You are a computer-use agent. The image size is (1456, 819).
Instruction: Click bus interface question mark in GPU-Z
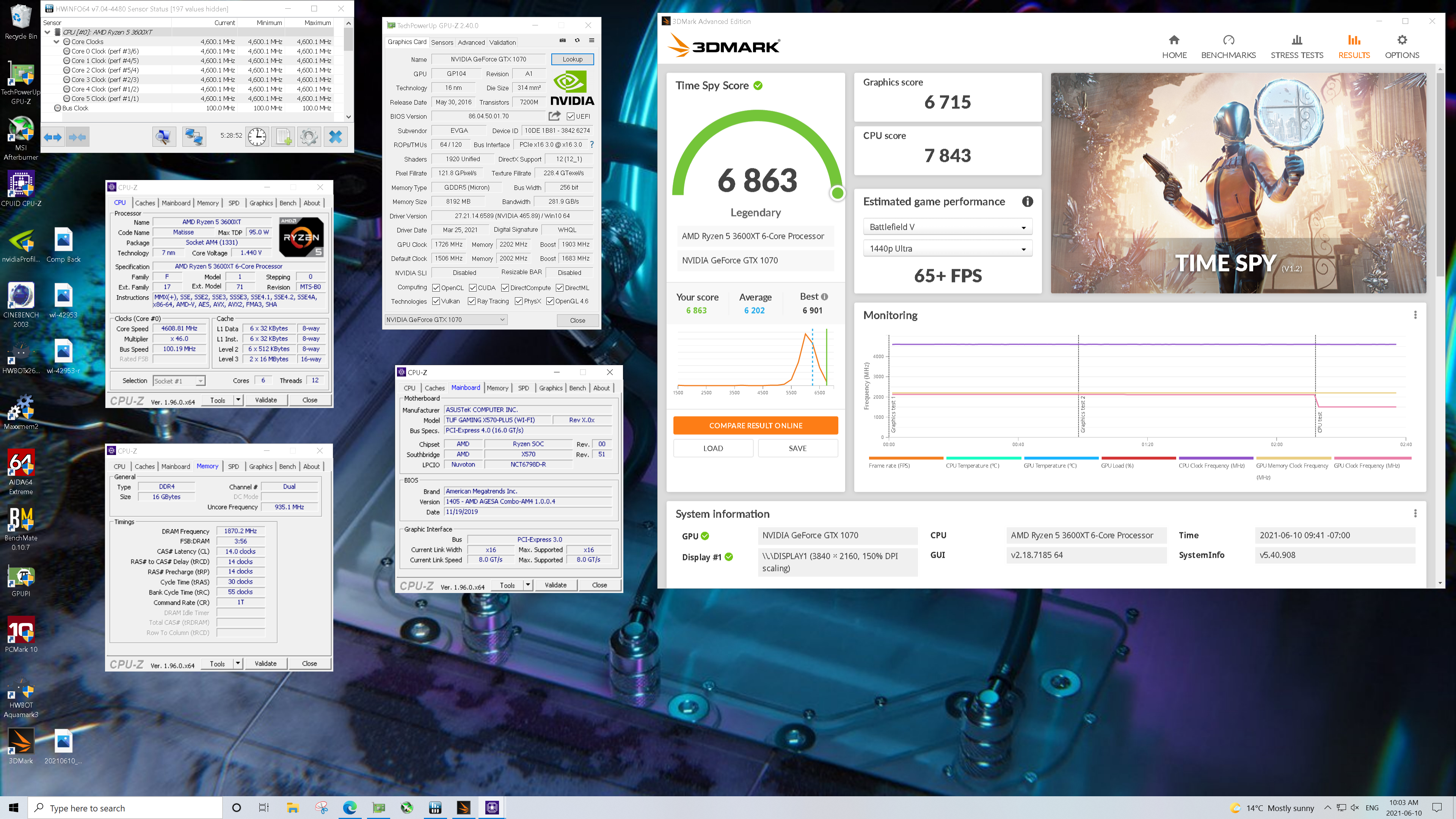click(592, 145)
